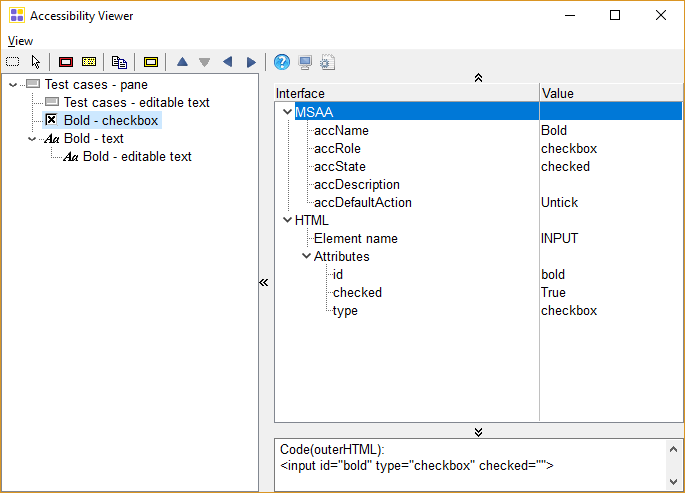The image size is (685, 493).
Task: Collapse left pane with double chevron
Action: 264,283
